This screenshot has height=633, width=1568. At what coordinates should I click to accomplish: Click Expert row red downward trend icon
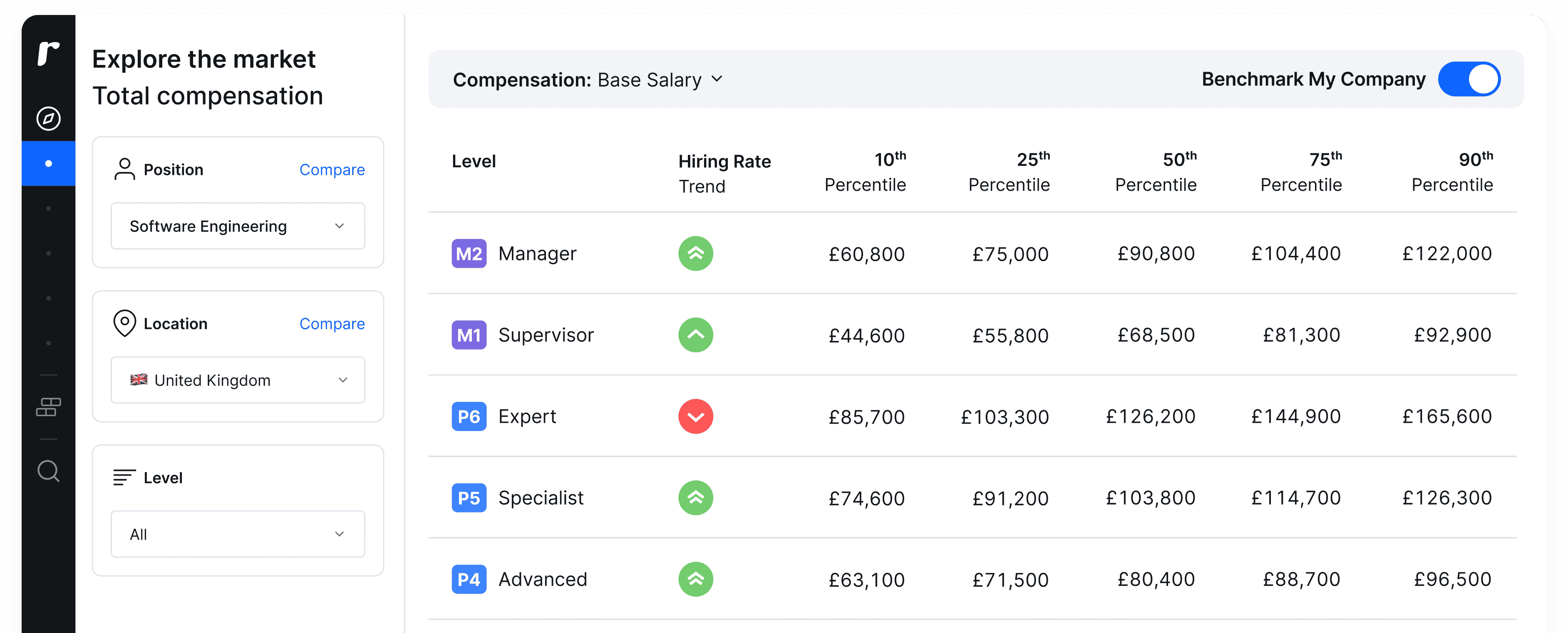pyautogui.click(x=696, y=417)
